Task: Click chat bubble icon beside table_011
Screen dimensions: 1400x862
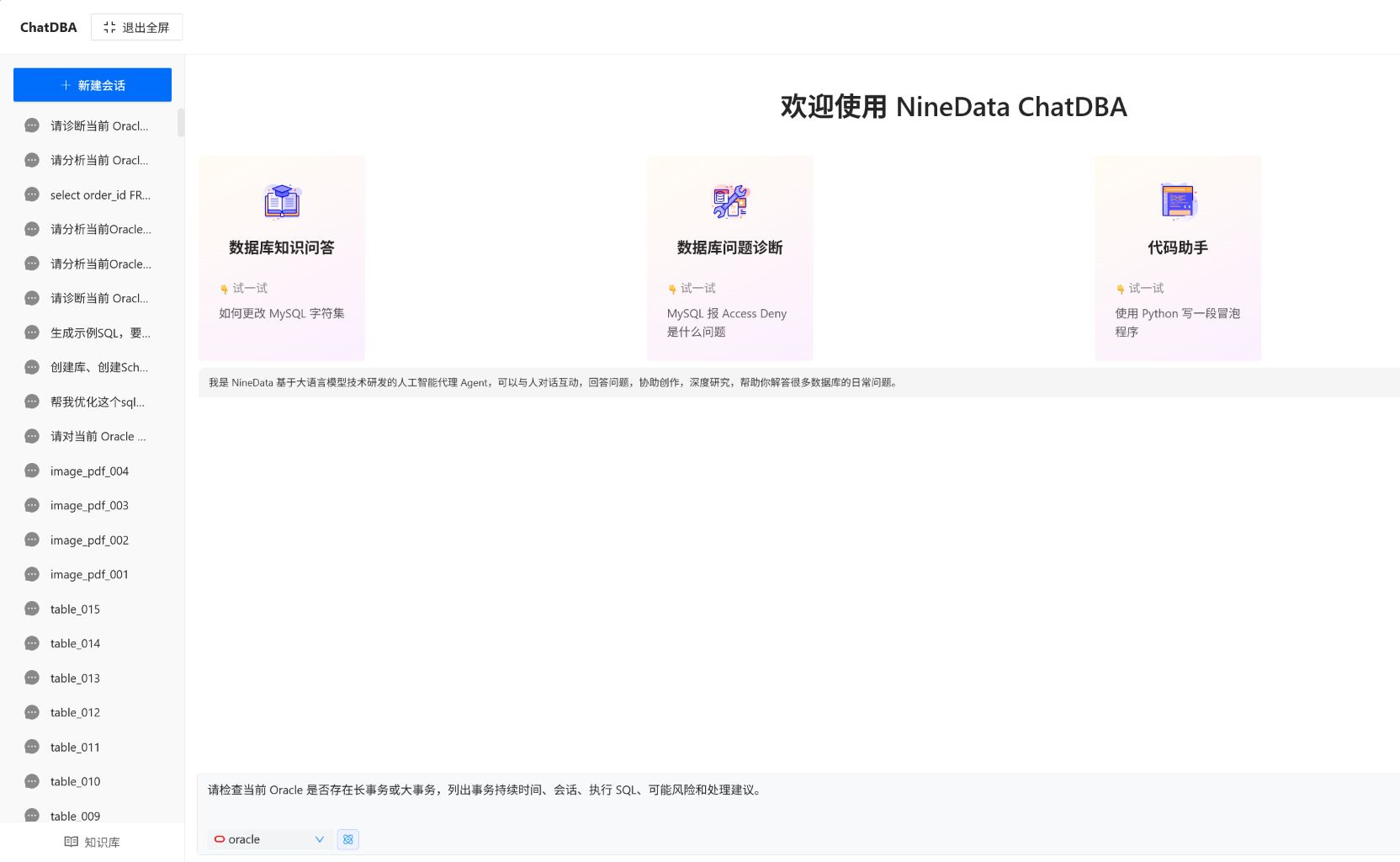Action: pyautogui.click(x=32, y=747)
